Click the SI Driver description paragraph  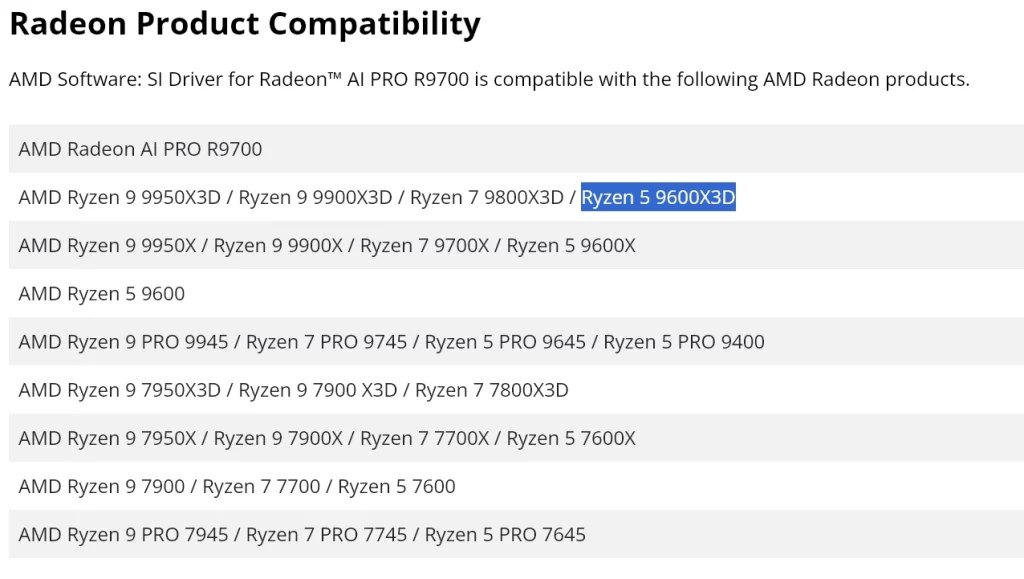pos(489,80)
